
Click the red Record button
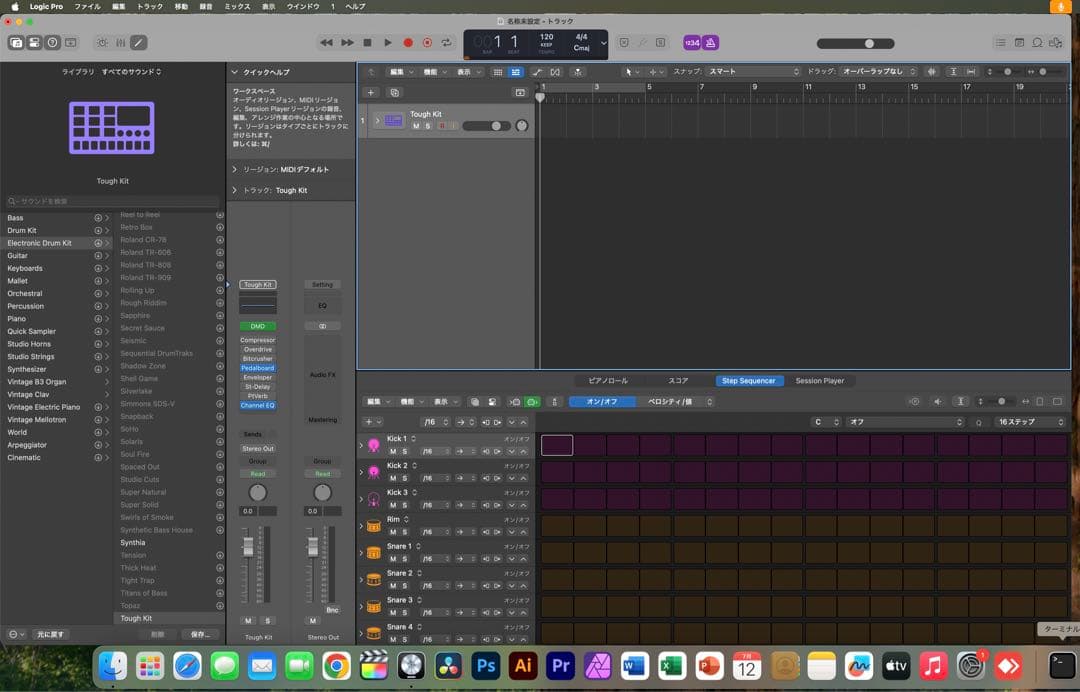(408, 43)
